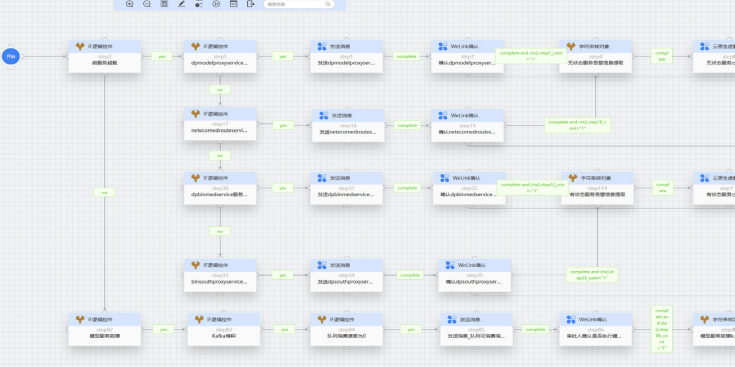Select 'no' label on line from step2 to step82
The width and height of the screenshot is (735, 367).
tap(104, 192)
